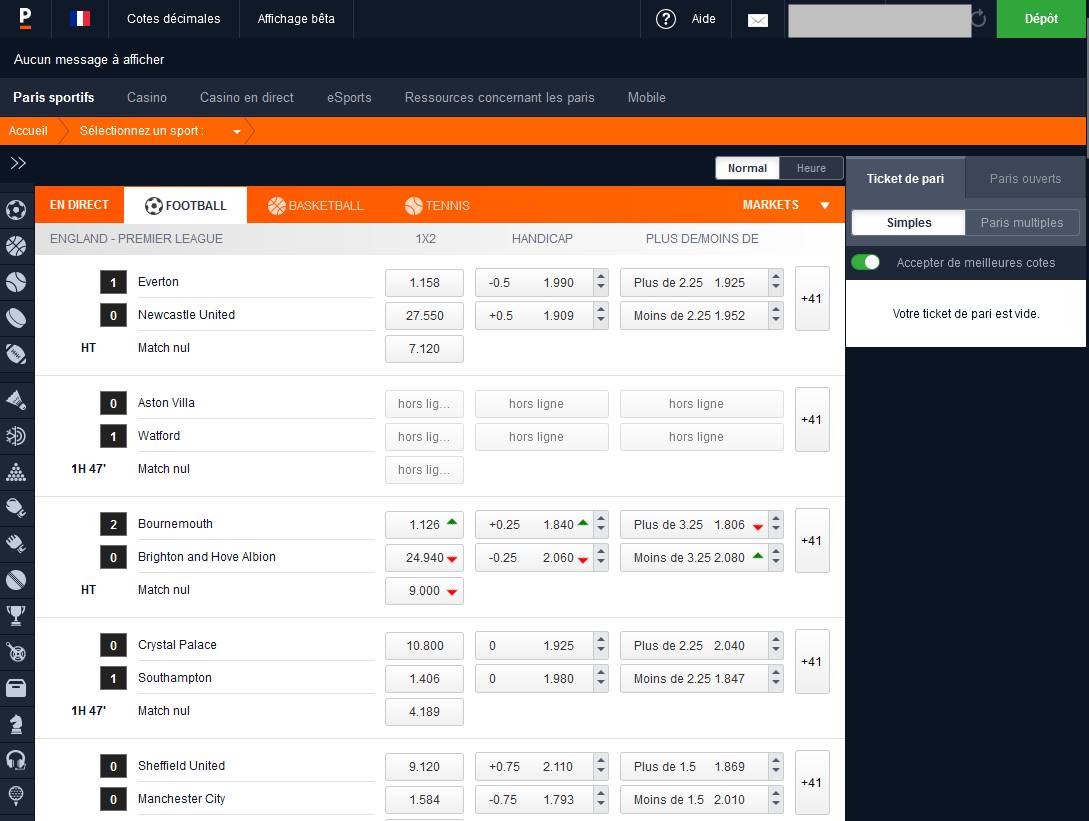Open the football icon in the left sidebar
1089x821 pixels.
[16, 209]
